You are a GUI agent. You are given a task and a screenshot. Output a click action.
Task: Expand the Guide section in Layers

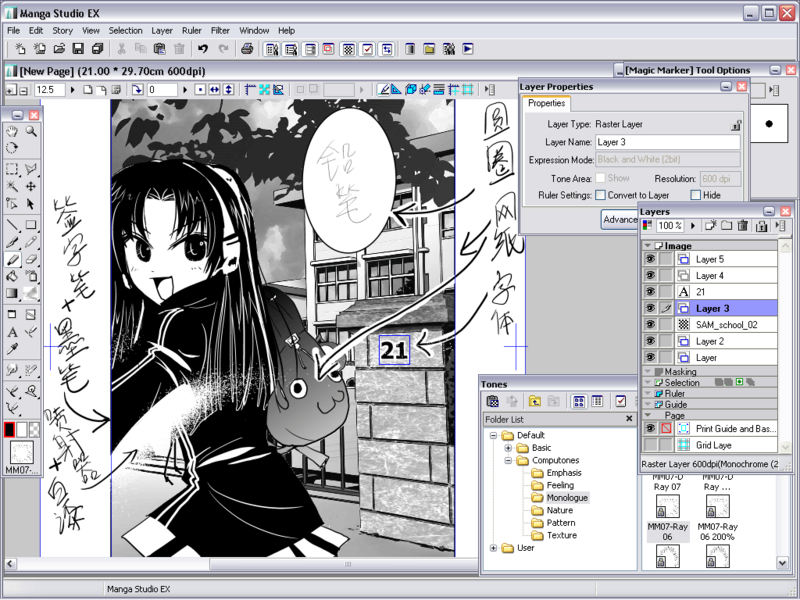648,405
